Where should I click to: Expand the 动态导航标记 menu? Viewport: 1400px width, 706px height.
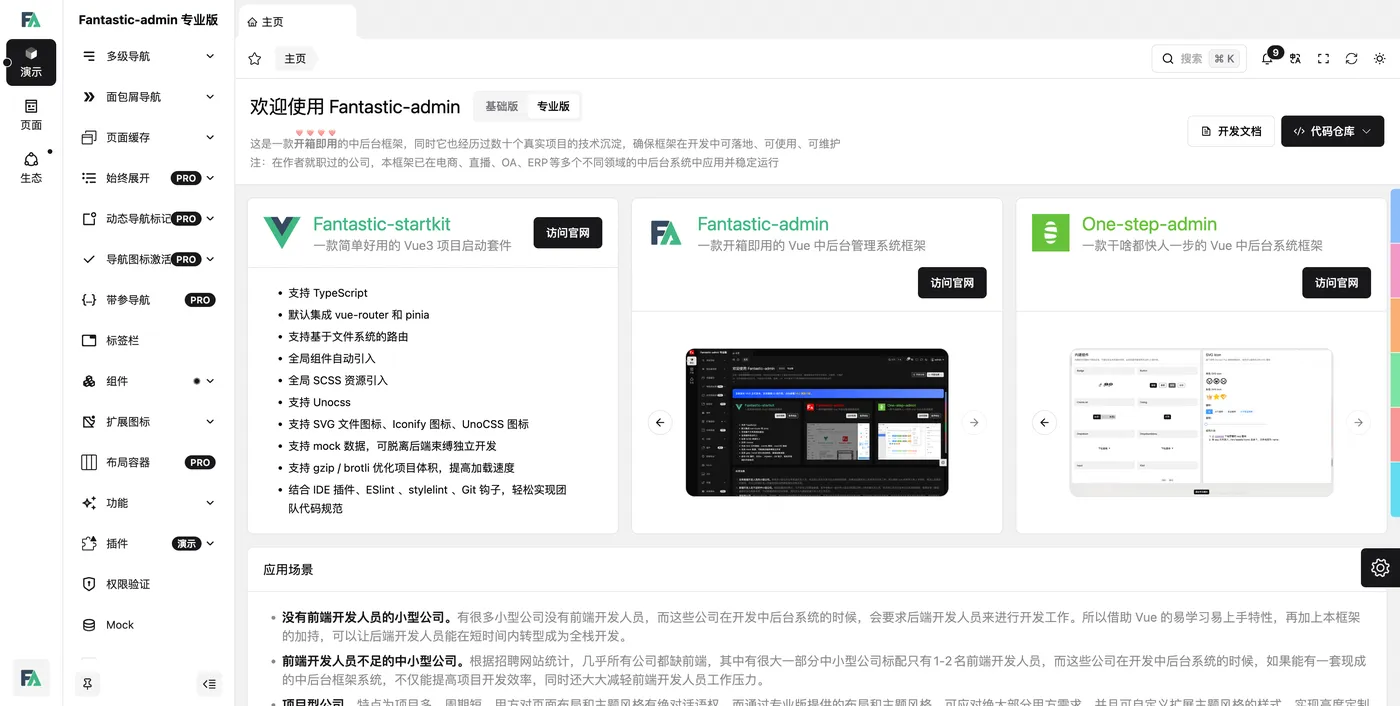tap(149, 218)
